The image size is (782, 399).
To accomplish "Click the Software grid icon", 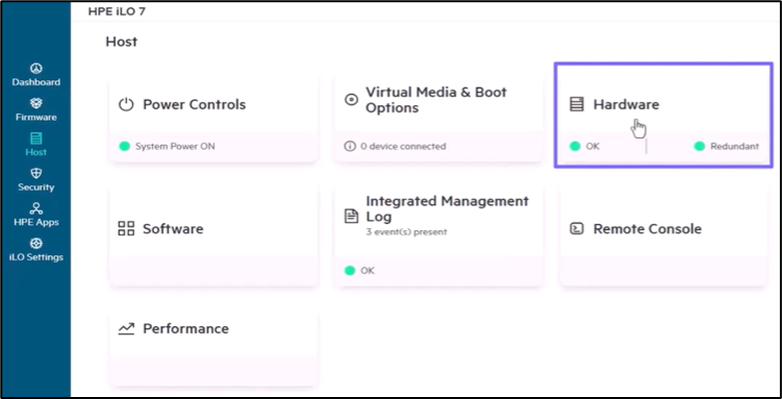I will click(x=126, y=228).
